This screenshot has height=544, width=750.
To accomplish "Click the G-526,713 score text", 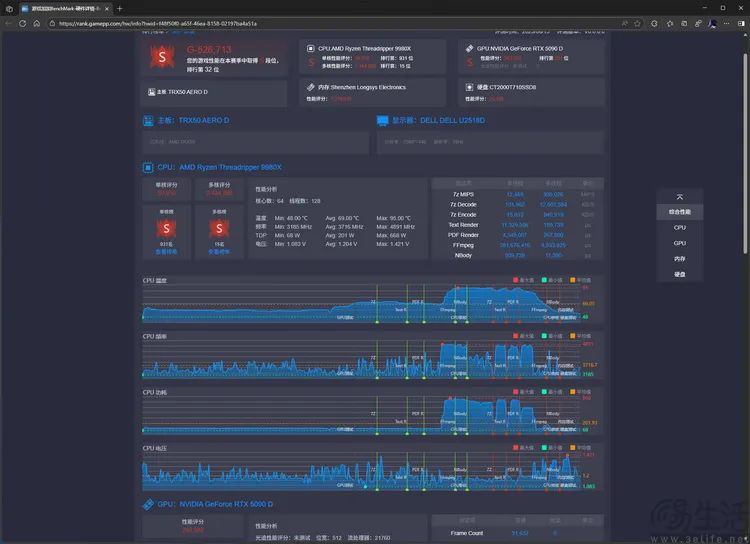I will pyautogui.click(x=209, y=49).
